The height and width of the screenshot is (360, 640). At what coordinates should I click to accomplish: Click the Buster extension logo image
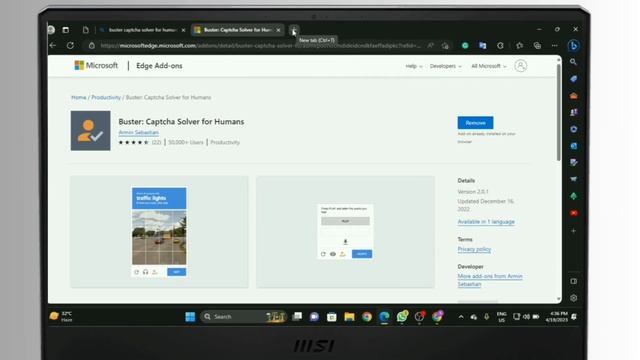90,131
